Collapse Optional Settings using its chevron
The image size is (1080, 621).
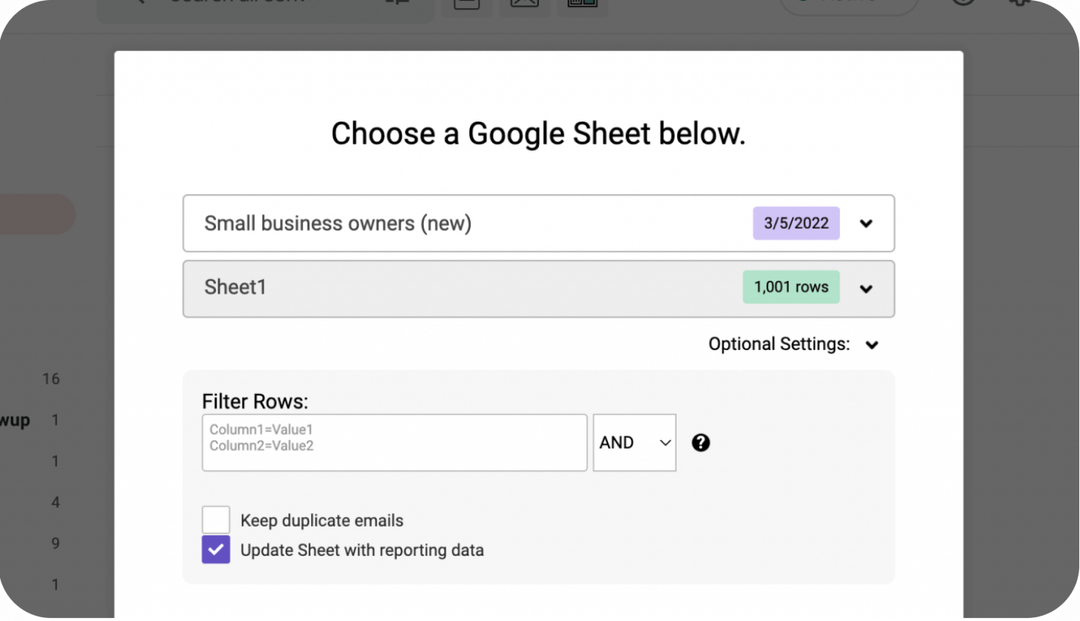coord(872,345)
